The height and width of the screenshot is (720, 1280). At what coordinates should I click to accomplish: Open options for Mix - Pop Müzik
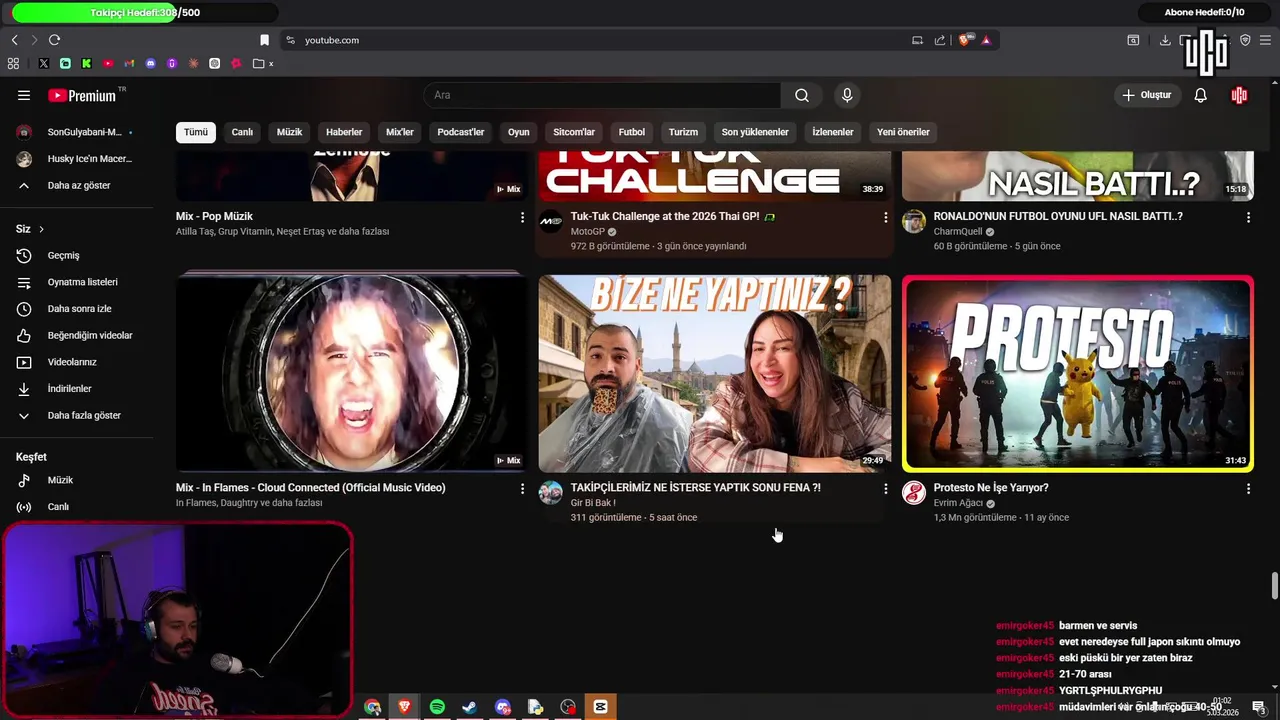click(x=522, y=217)
